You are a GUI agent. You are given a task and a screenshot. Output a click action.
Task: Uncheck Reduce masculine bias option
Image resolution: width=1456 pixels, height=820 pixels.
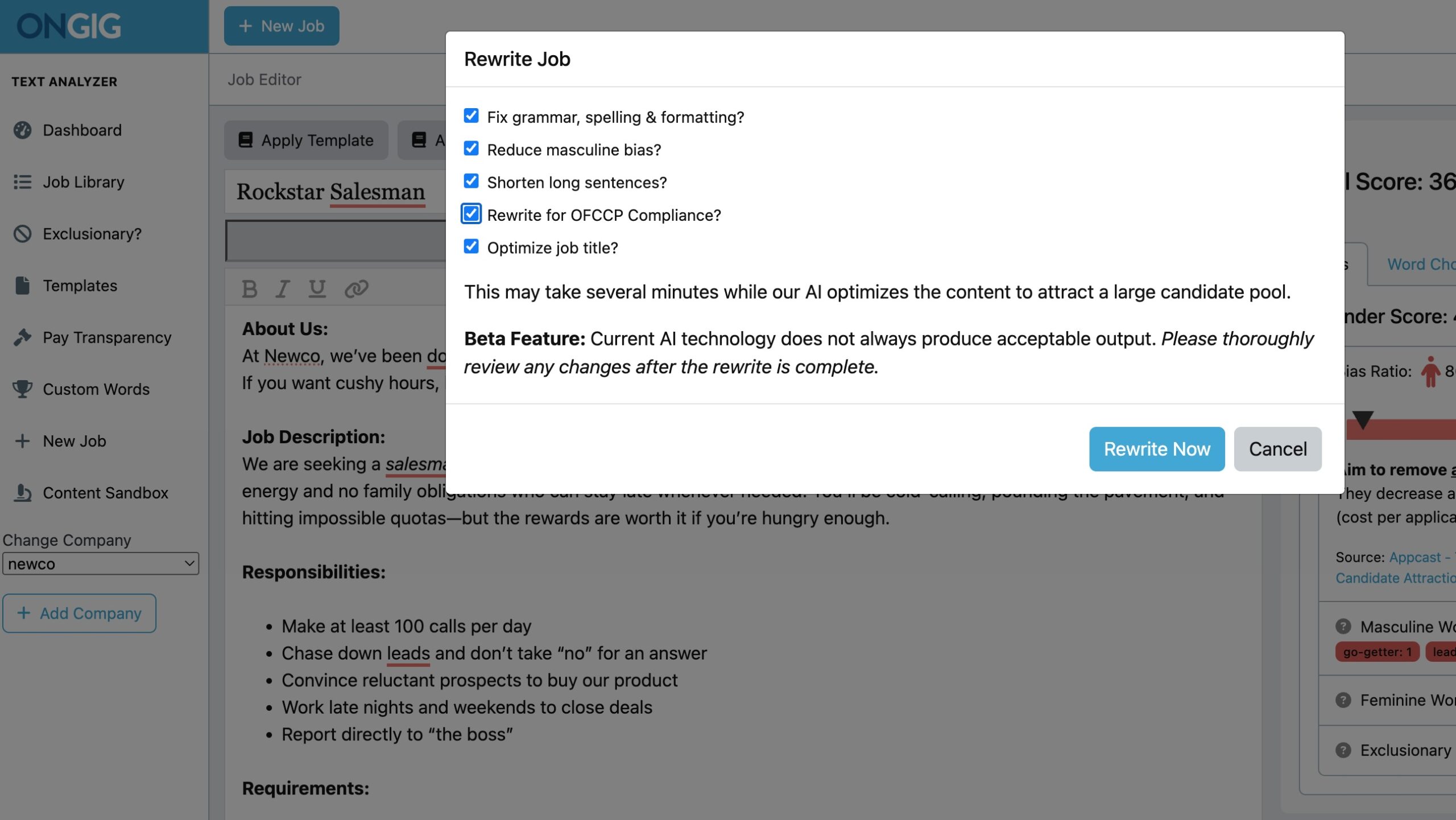[x=471, y=149]
